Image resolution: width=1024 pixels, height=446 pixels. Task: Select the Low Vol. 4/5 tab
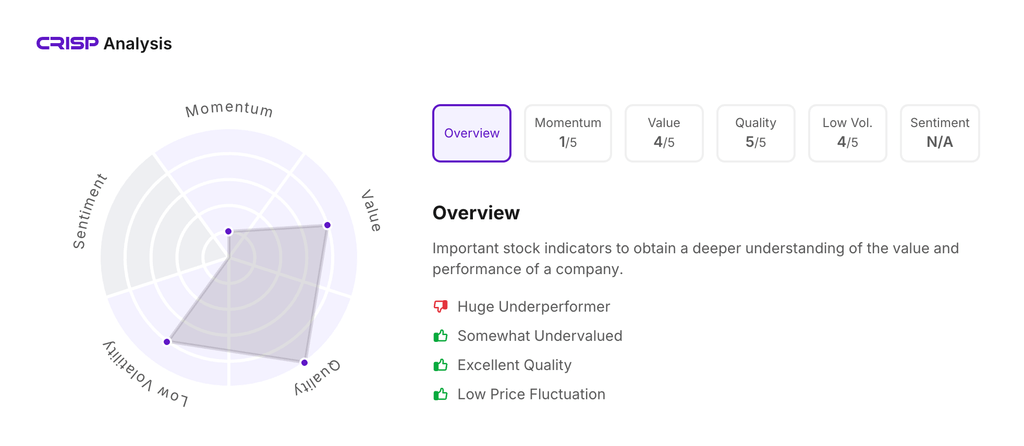click(x=848, y=133)
